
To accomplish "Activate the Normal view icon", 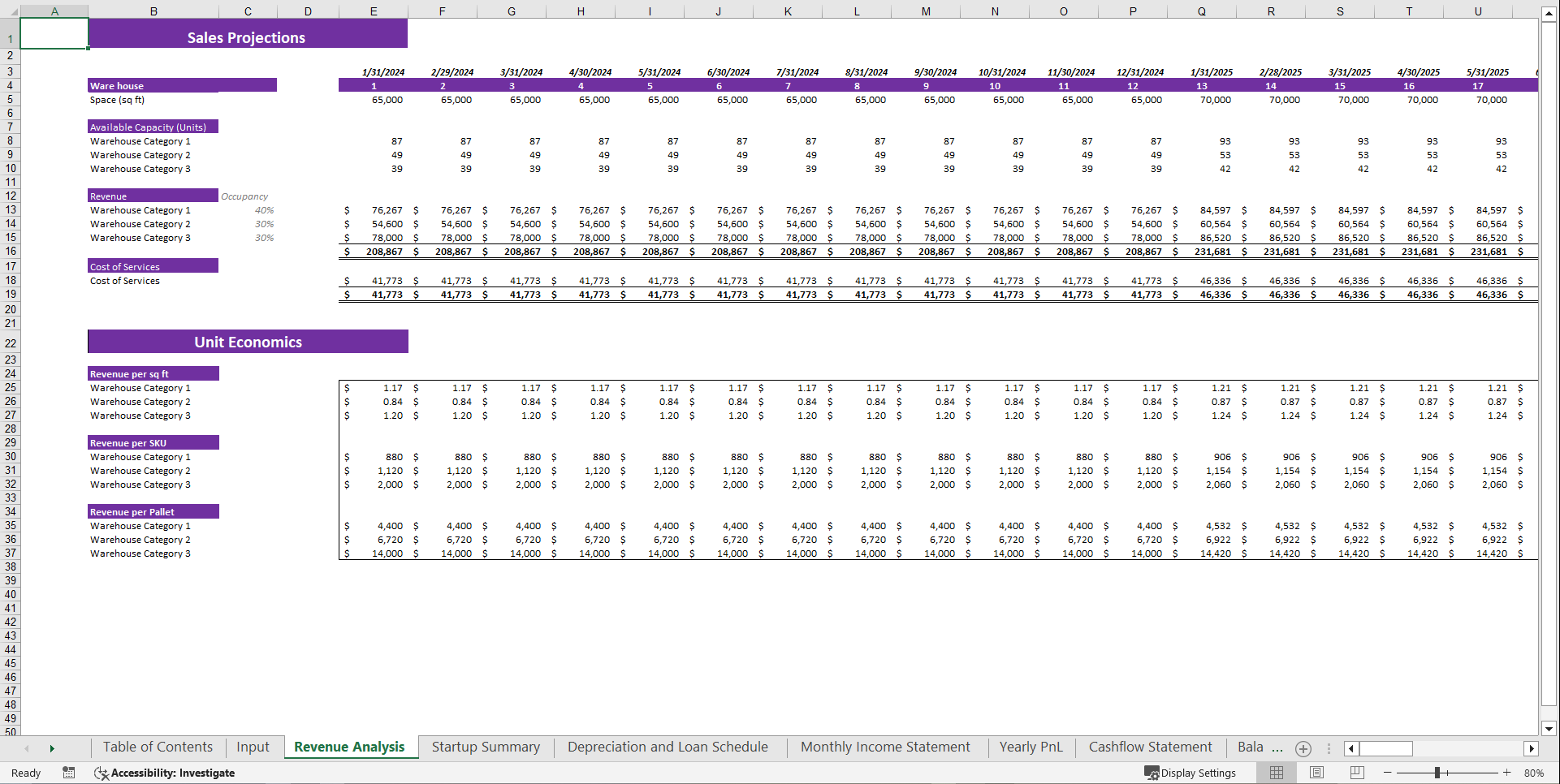I will click(x=1276, y=773).
